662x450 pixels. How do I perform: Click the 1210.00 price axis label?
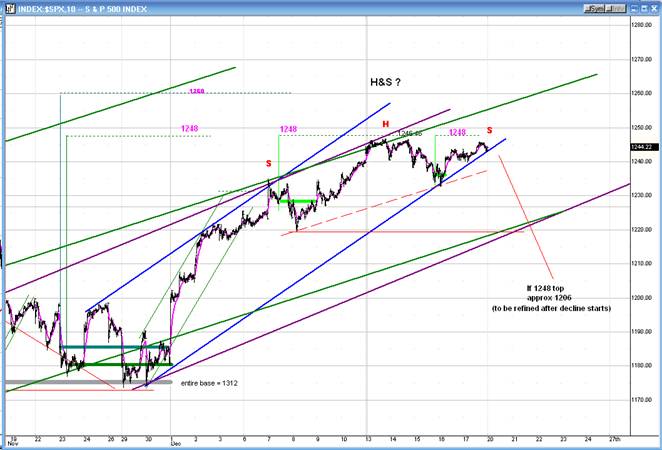642,263
